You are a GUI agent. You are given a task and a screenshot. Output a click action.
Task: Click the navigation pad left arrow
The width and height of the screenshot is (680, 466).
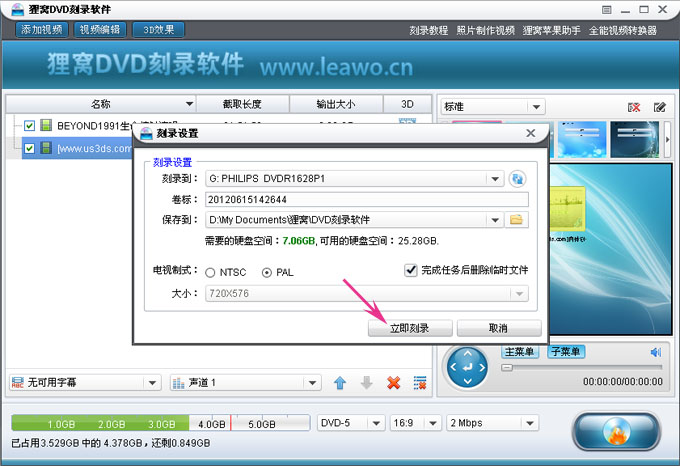point(453,367)
